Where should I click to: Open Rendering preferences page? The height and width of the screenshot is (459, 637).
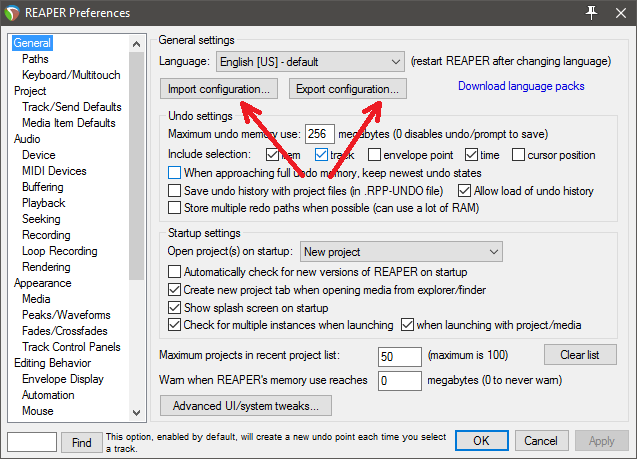(46, 267)
